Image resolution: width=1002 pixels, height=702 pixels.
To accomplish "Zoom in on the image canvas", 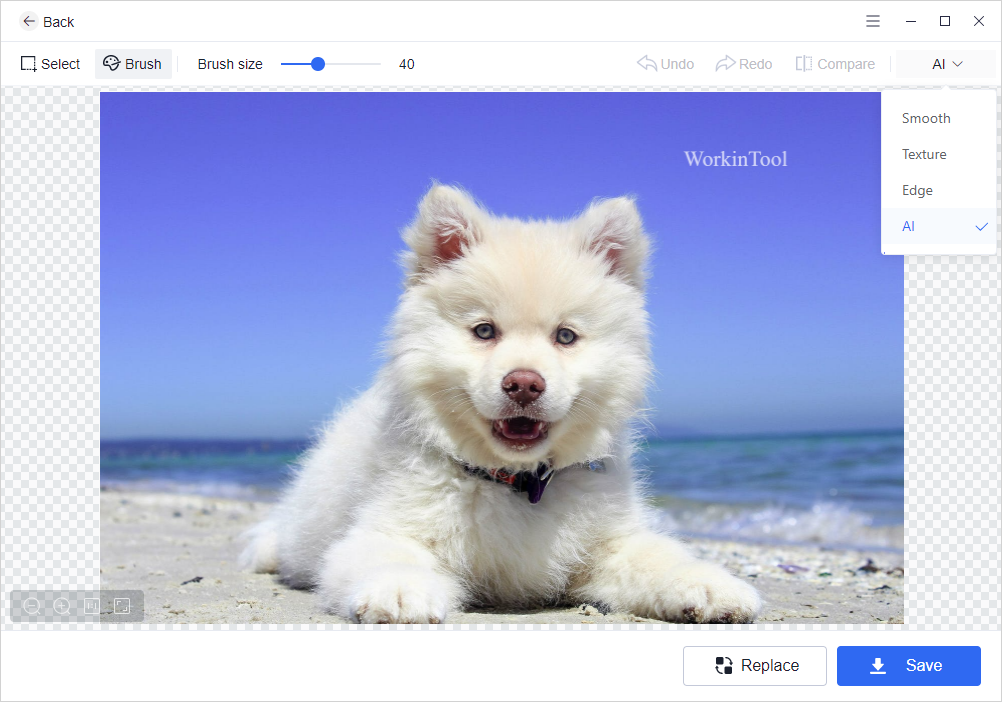I will pos(62,606).
